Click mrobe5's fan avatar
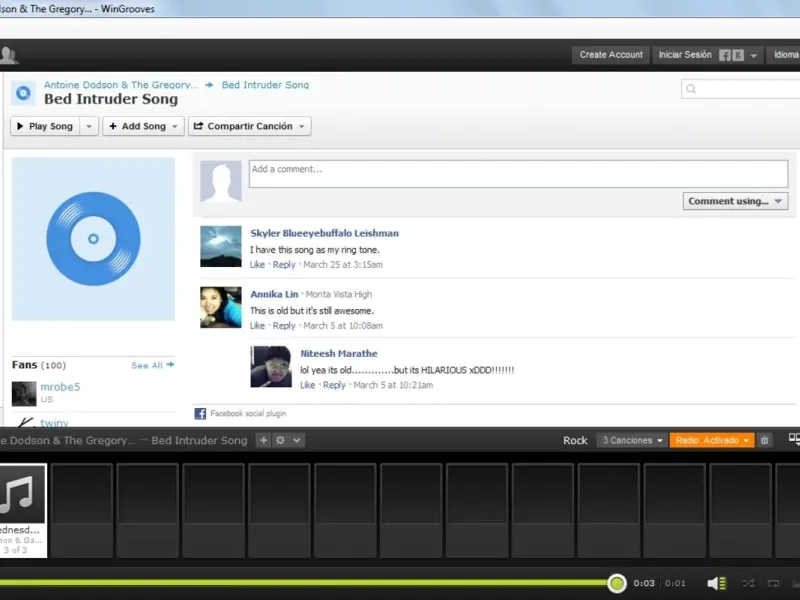800x600 pixels. pos(24,393)
